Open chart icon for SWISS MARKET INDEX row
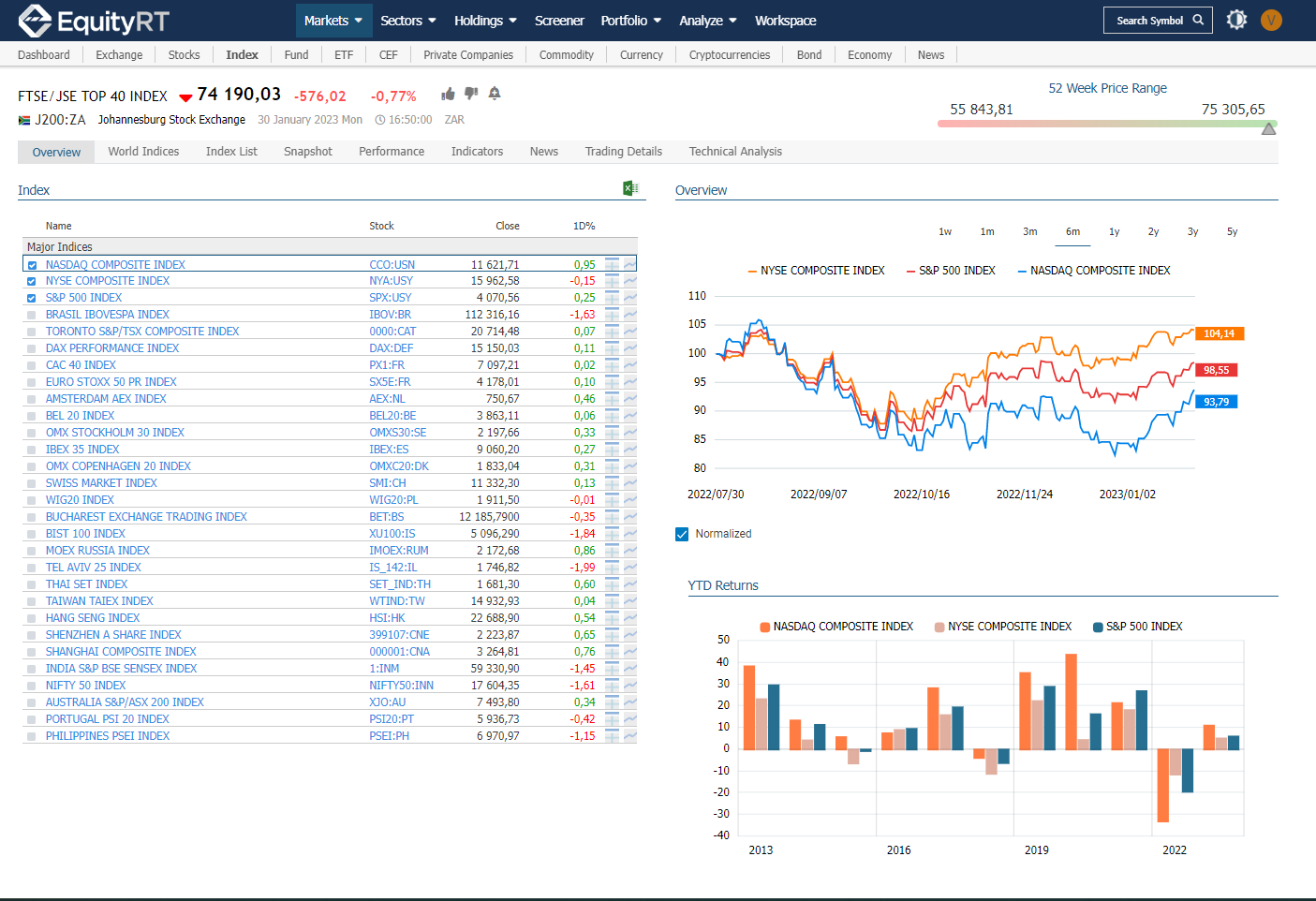This screenshot has width=1316, height=901. pos(630,483)
